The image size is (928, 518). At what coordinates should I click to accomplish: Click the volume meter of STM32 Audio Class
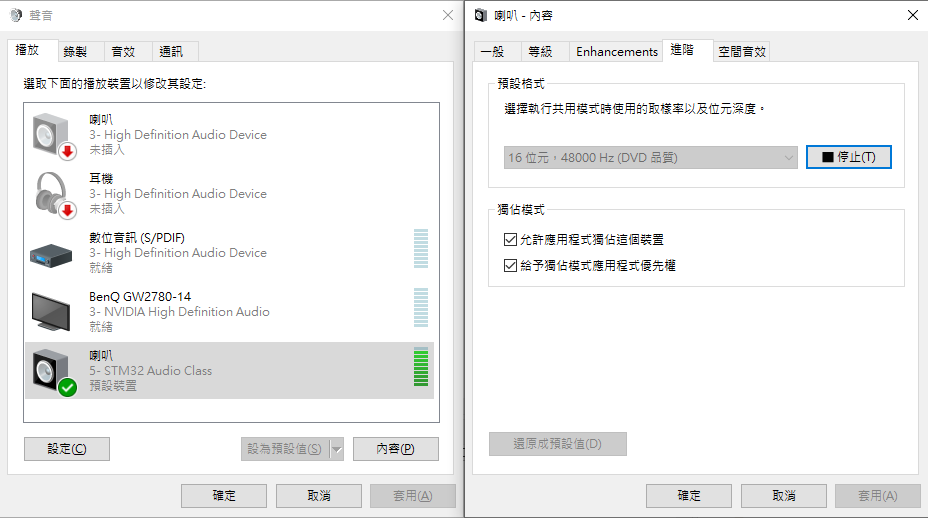421,366
